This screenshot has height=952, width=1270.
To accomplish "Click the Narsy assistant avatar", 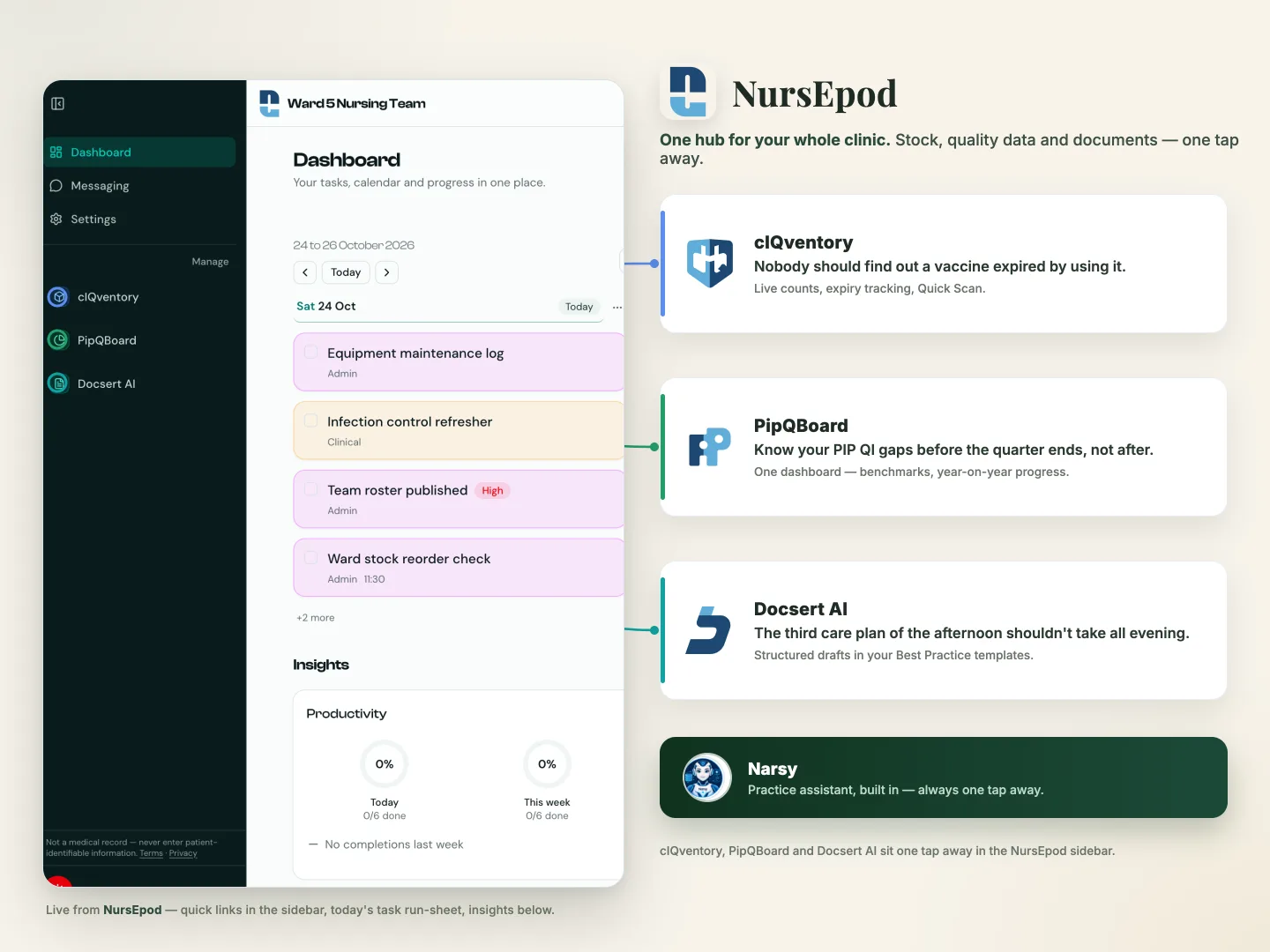I will click(x=707, y=777).
